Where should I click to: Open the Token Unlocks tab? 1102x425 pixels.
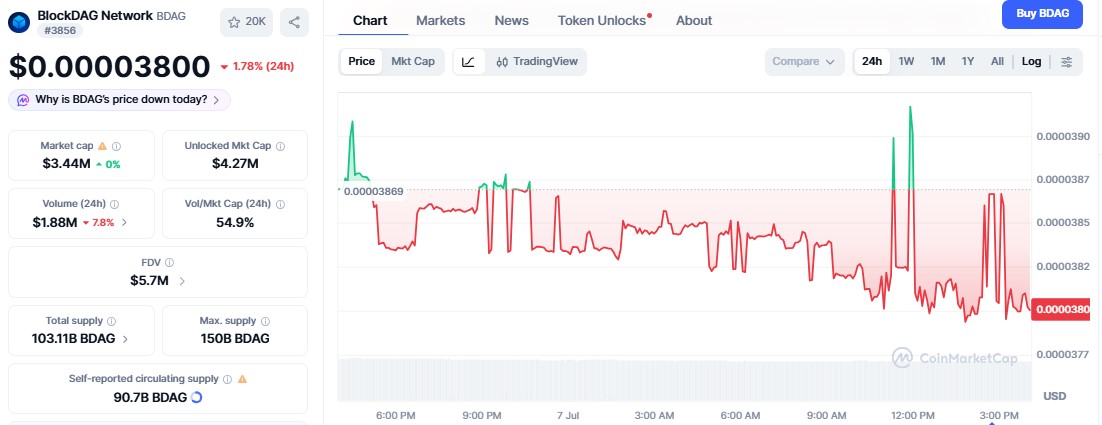tap(602, 20)
